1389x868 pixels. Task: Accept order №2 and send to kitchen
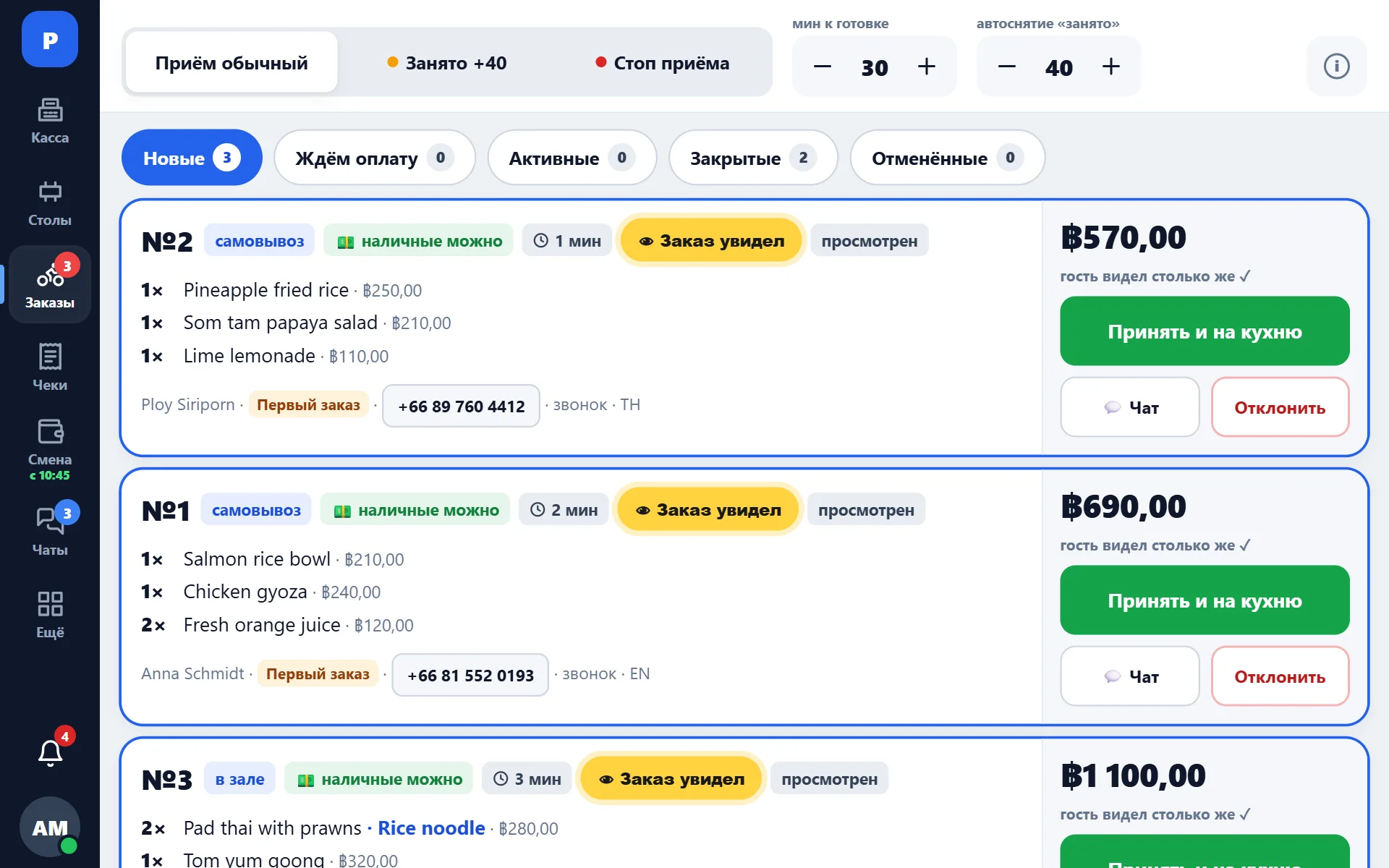pyautogui.click(x=1205, y=331)
